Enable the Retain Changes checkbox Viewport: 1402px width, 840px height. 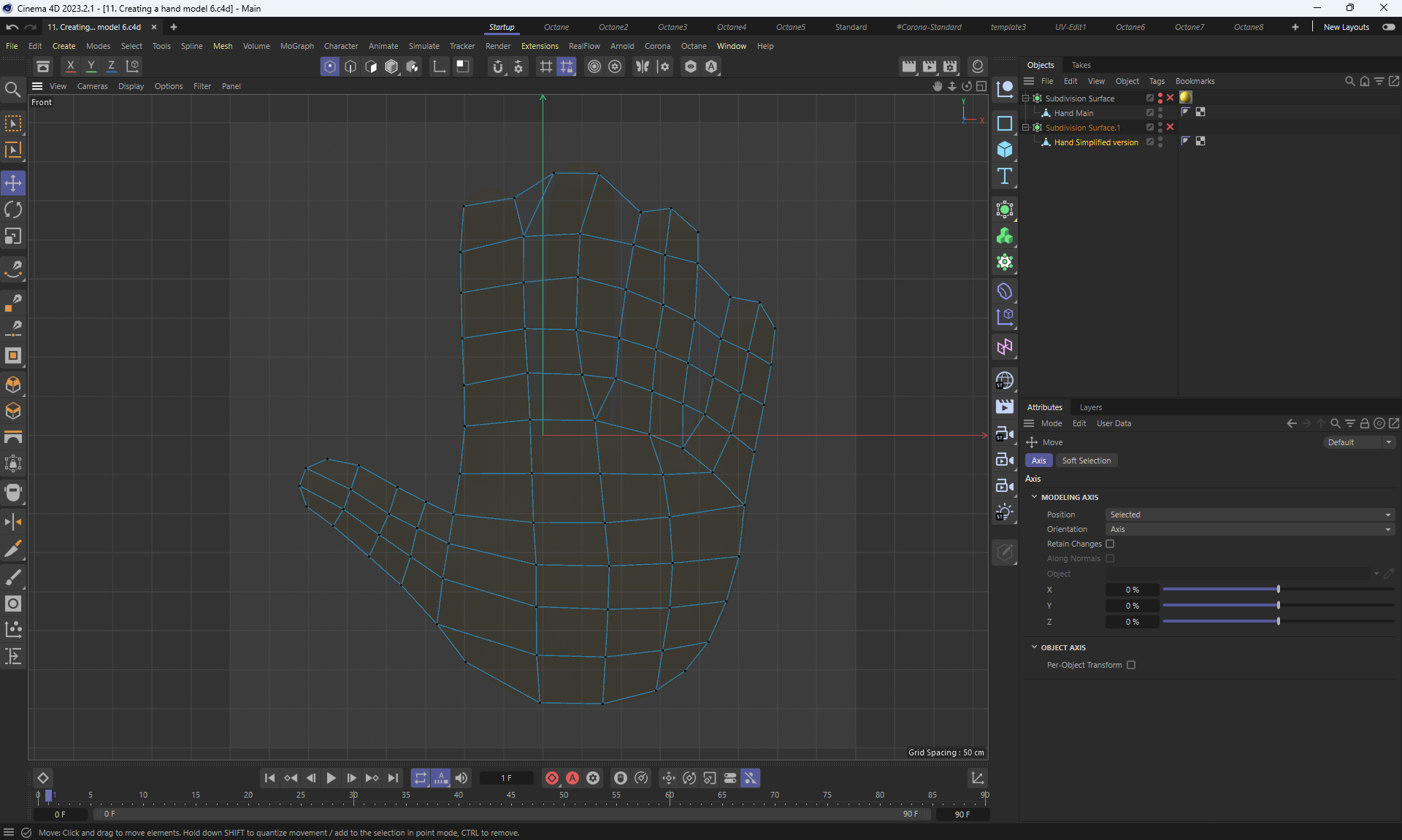coord(1110,544)
